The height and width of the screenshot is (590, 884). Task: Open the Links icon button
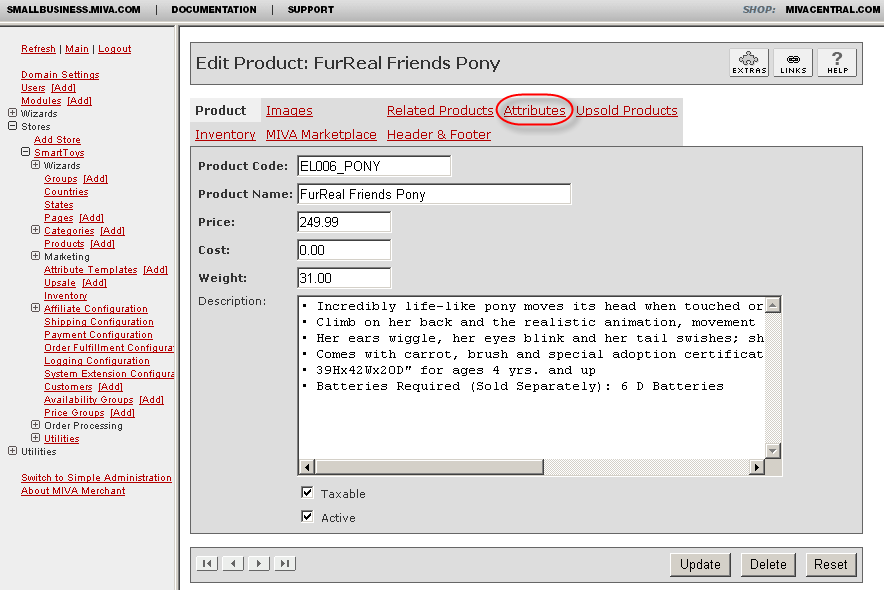(x=793, y=63)
